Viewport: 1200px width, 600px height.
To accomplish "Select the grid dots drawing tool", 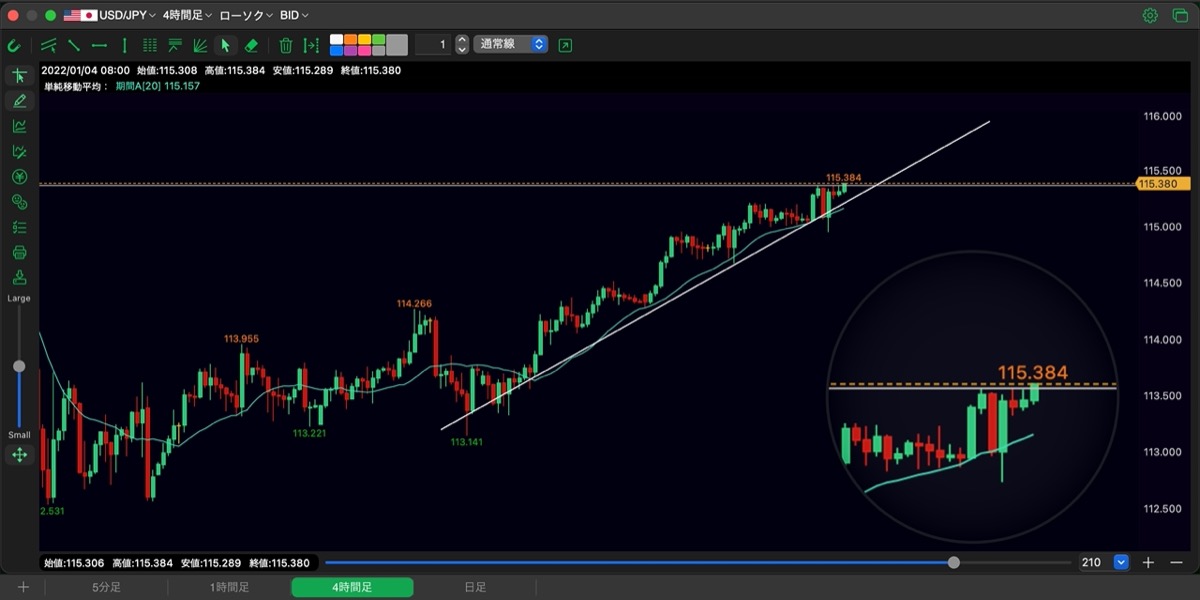I will [150, 45].
